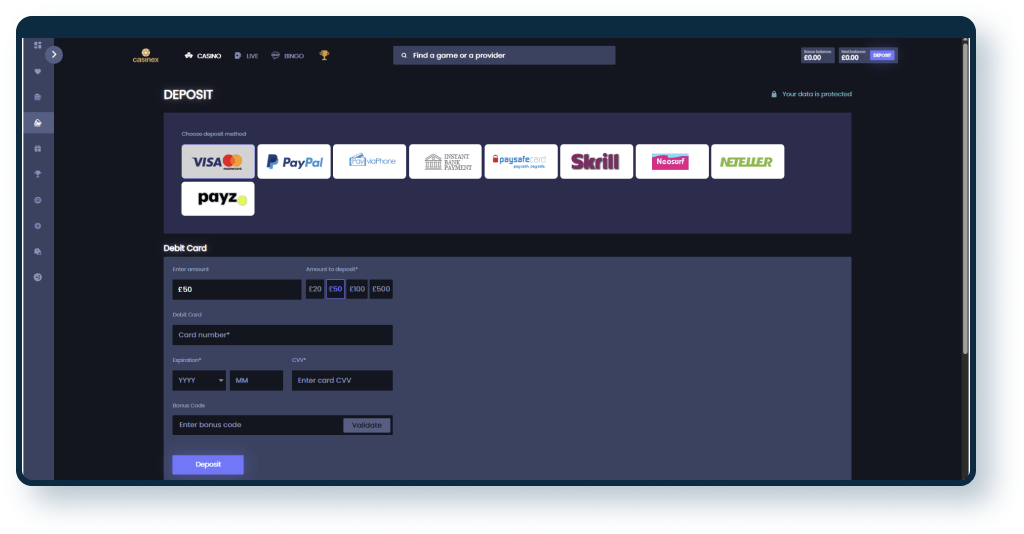Click the purple Deposit submit button
The width and height of the screenshot is (1024, 534).
click(x=208, y=464)
